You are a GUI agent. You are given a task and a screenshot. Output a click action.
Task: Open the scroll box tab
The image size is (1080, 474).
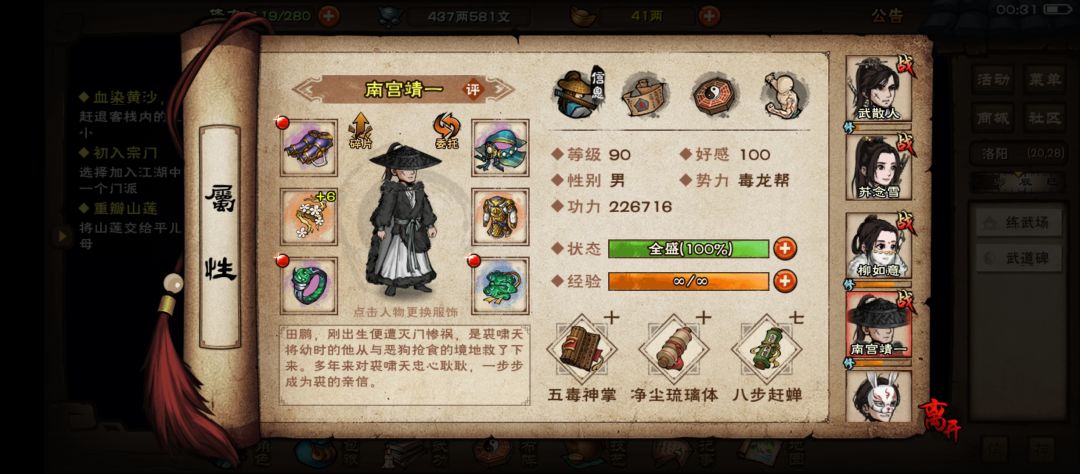(644, 96)
